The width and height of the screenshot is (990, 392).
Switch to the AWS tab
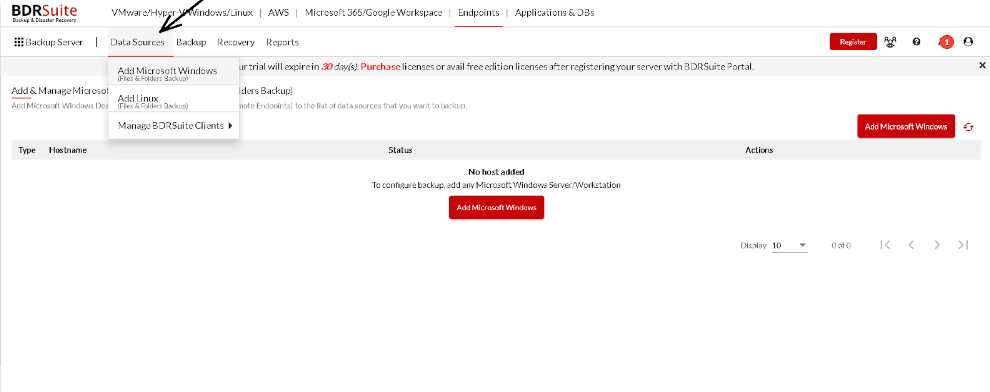278,13
